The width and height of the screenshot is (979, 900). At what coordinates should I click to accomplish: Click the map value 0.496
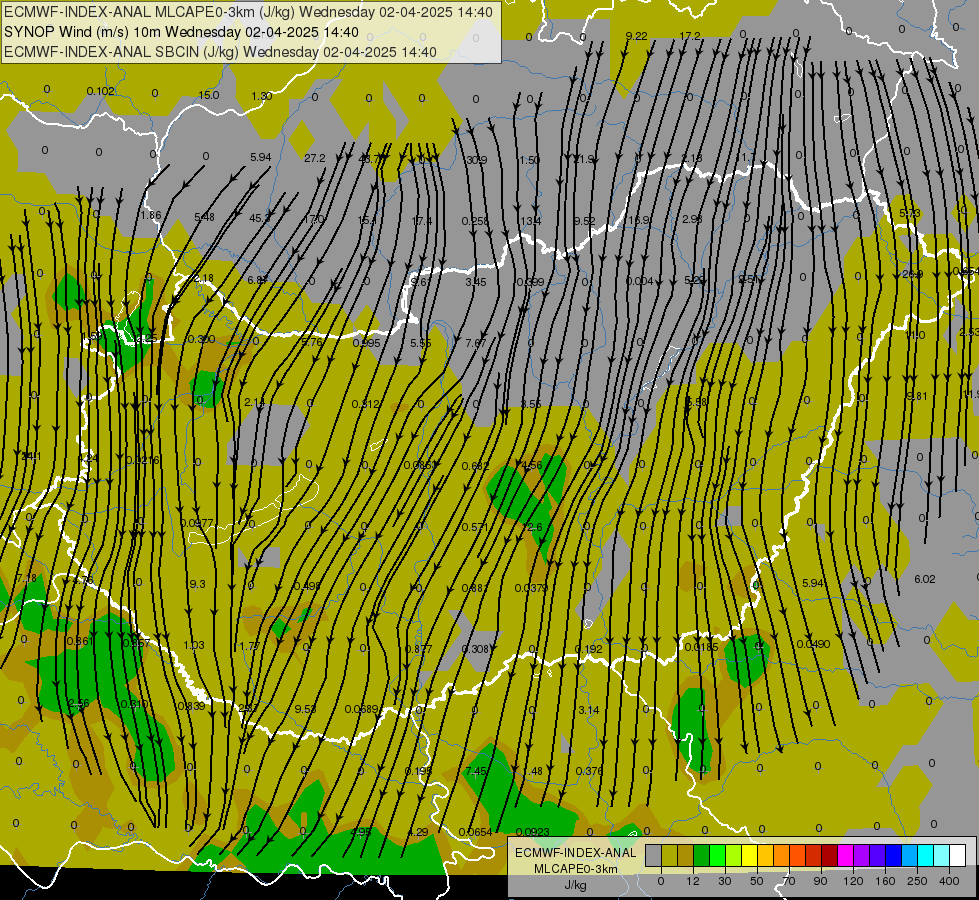[x=307, y=586]
